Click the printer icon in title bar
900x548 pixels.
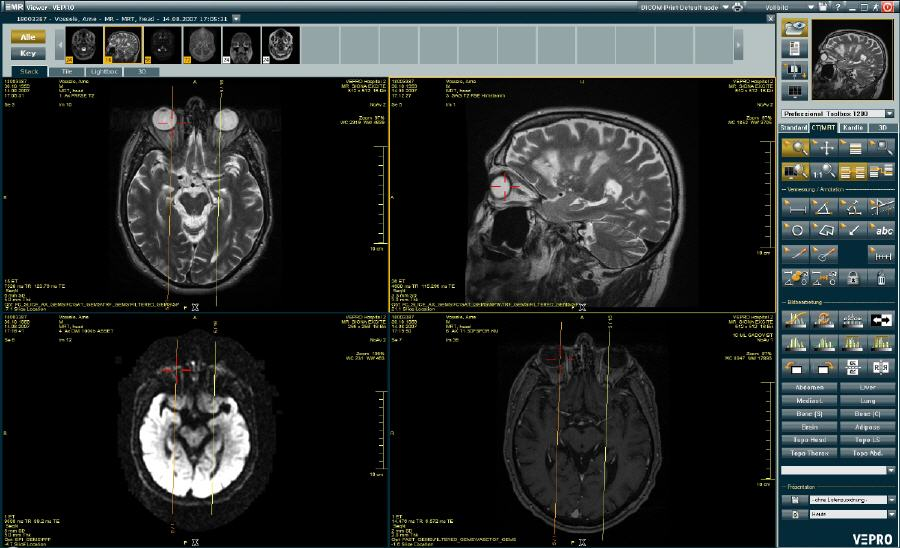(x=738, y=7)
